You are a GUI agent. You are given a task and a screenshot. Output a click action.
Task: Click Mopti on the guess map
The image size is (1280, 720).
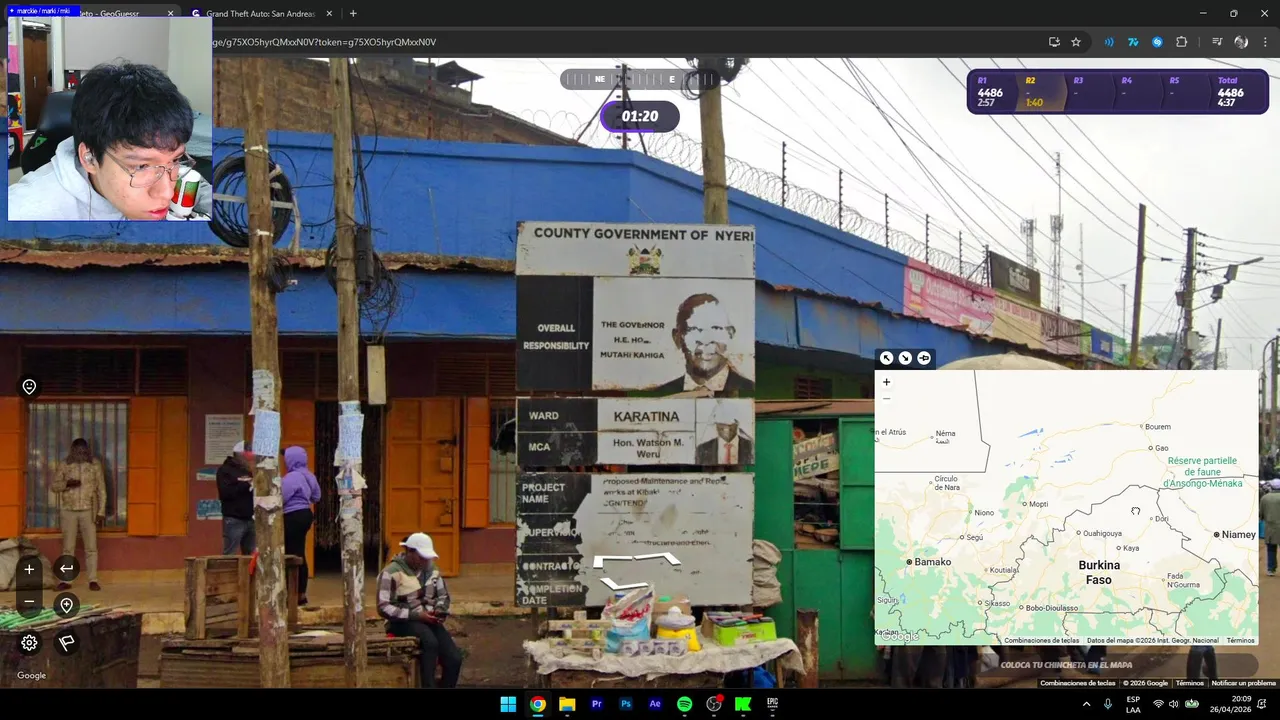[1036, 504]
